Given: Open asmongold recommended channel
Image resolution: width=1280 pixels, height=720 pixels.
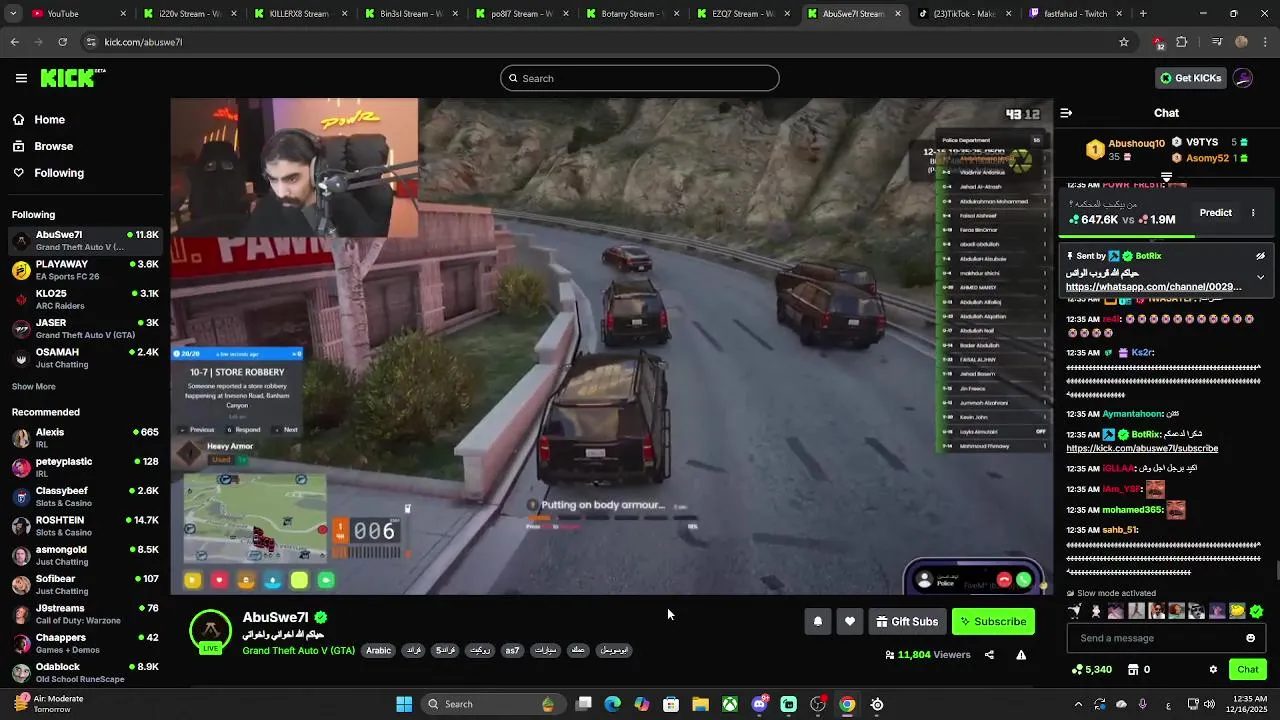Looking at the screenshot, I should 84,555.
